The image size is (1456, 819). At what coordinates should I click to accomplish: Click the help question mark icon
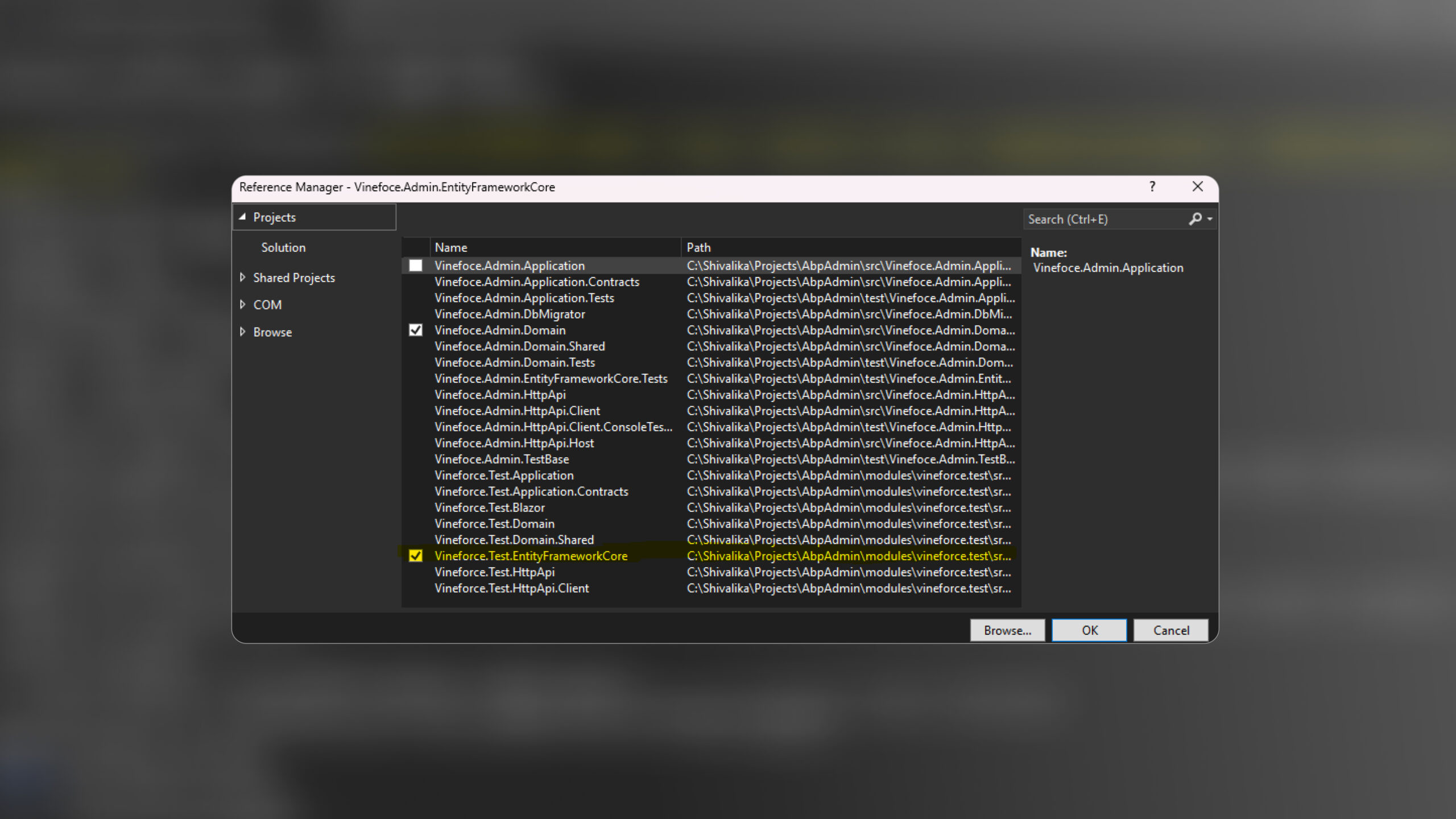(x=1152, y=187)
